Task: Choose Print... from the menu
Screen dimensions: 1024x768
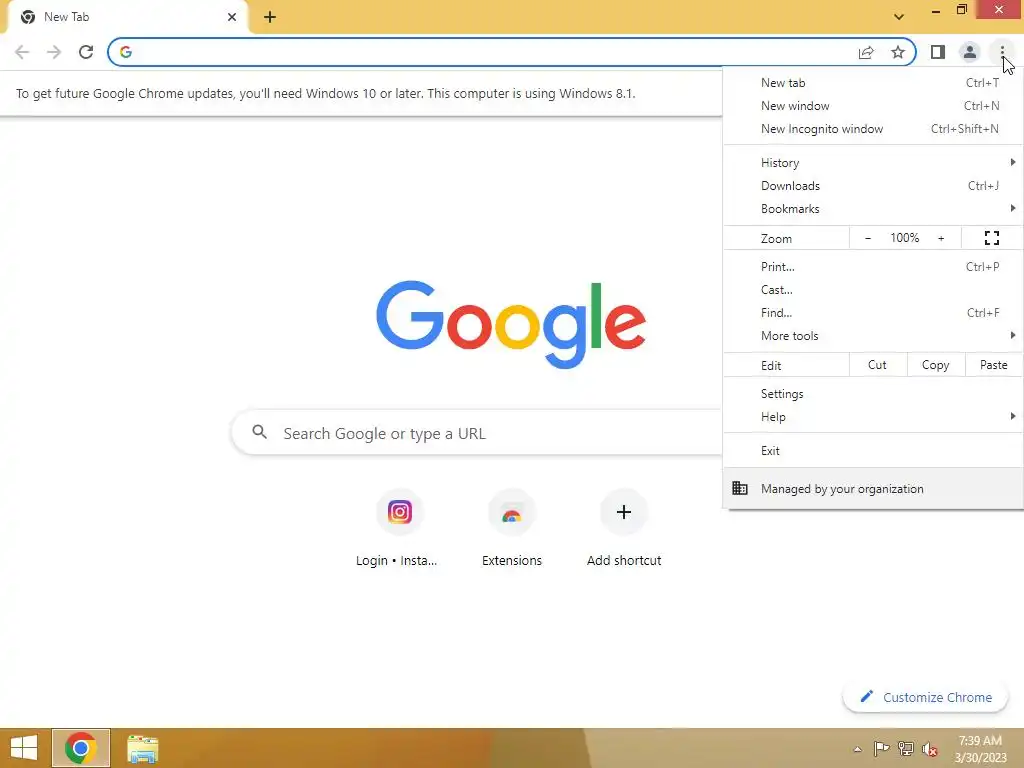Action: (x=873, y=266)
